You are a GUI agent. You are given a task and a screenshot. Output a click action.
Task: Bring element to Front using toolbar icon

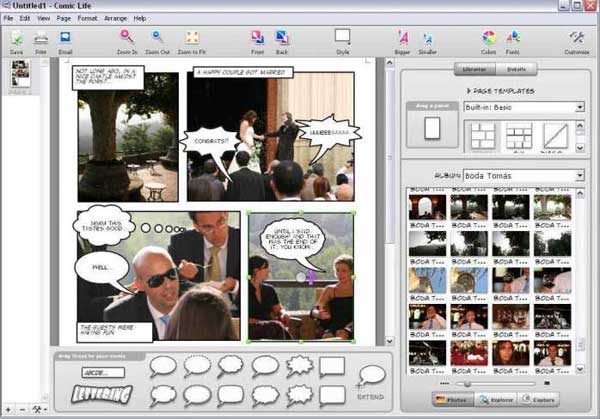[258, 38]
